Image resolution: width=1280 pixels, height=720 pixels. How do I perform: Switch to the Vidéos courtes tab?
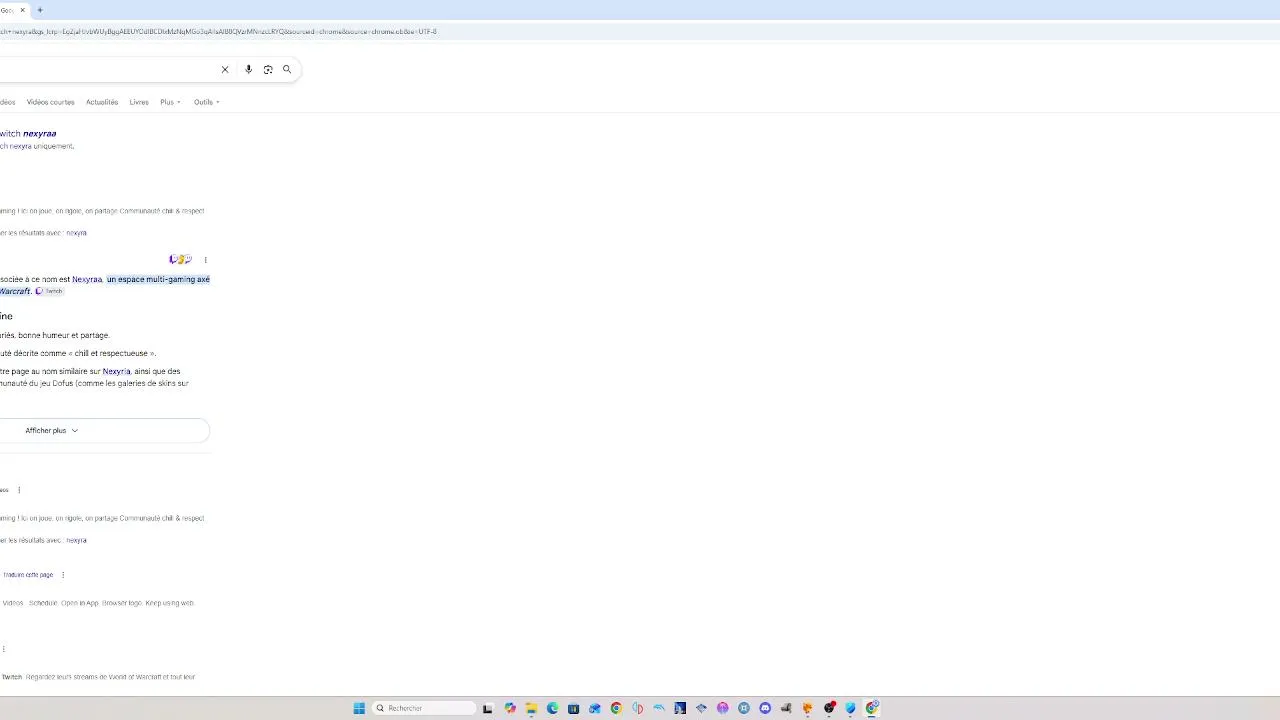point(50,102)
